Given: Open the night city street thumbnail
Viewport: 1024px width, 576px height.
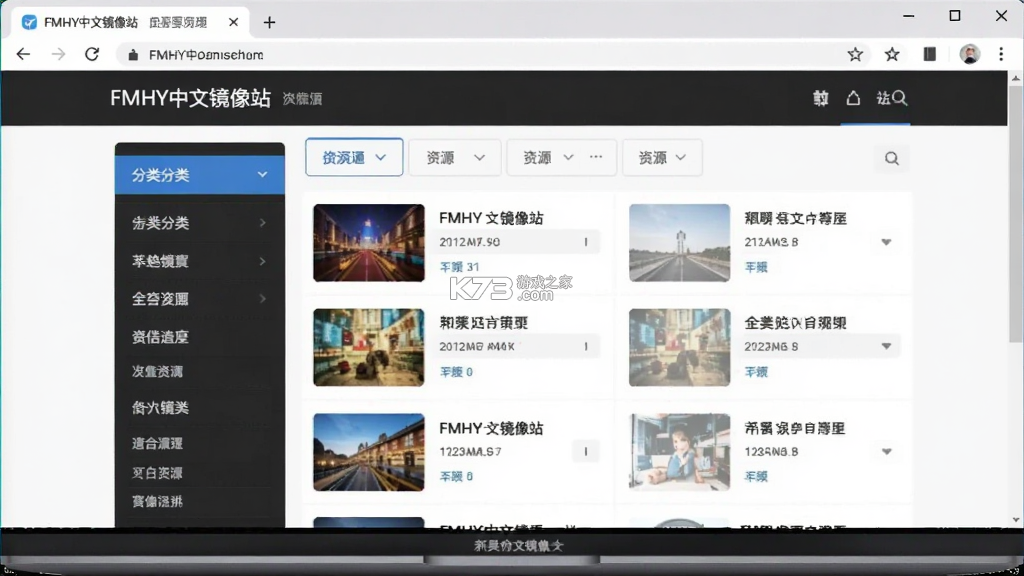Looking at the screenshot, I should [x=369, y=243].
